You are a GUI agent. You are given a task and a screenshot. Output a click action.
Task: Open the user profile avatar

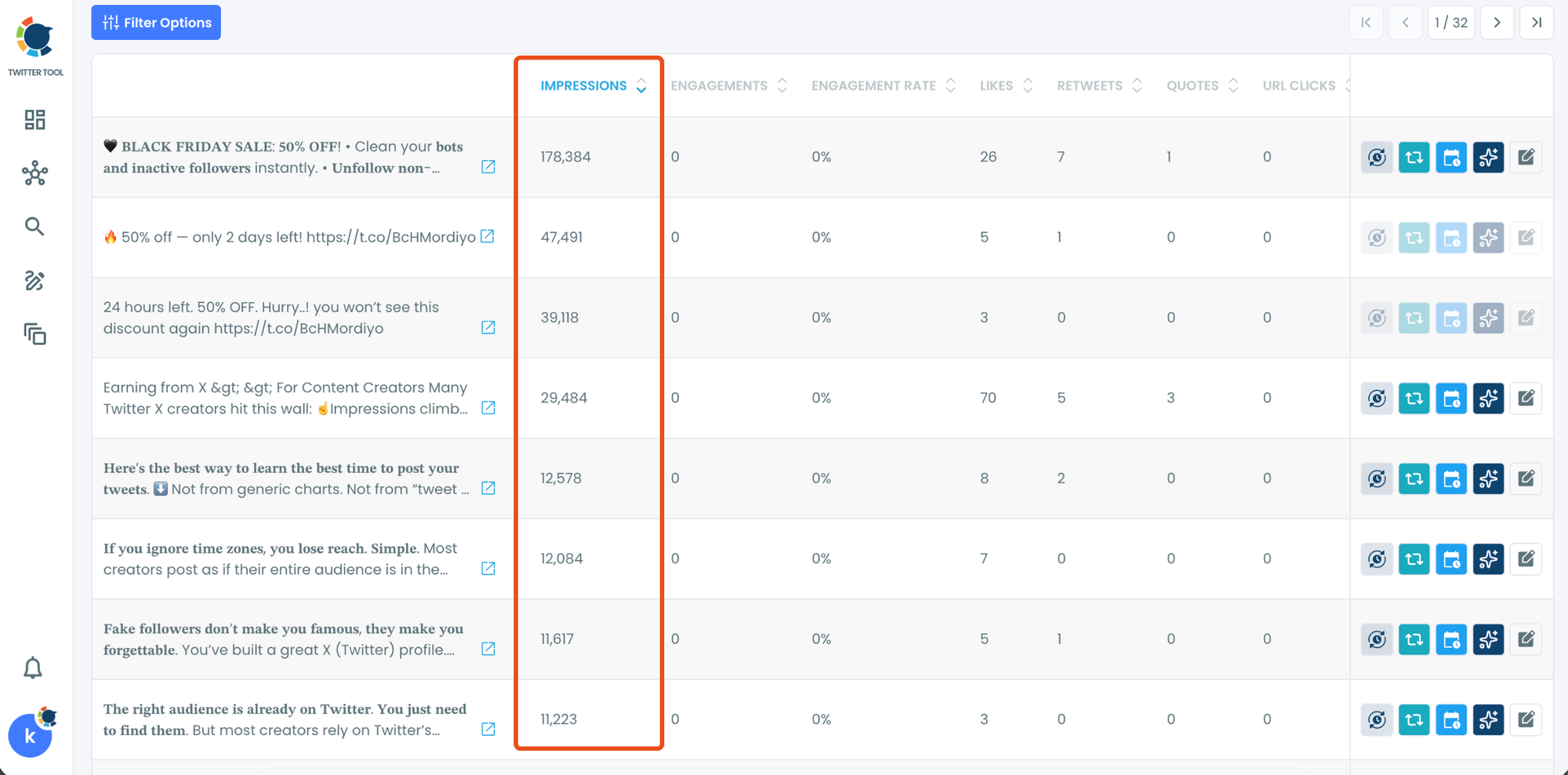tap(30, 736)
